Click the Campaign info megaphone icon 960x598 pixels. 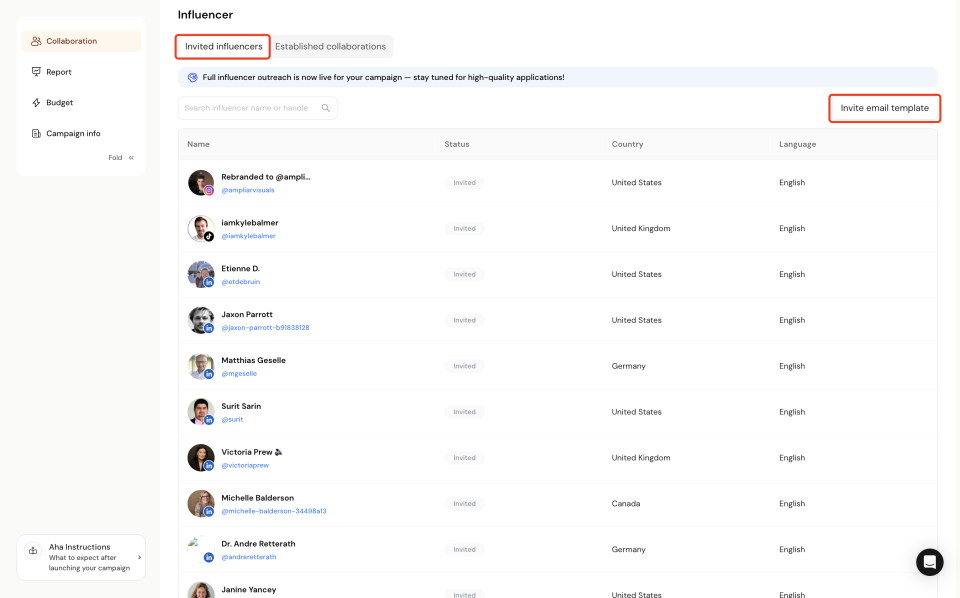[37, 133]
